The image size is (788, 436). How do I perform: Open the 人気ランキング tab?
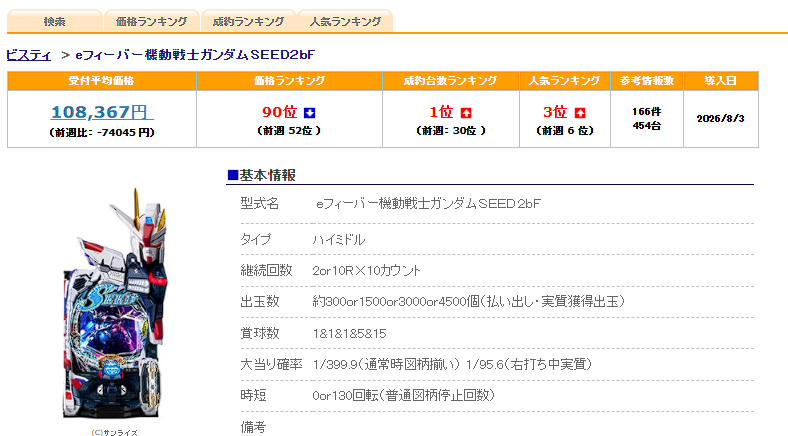(x=345, y=21)
